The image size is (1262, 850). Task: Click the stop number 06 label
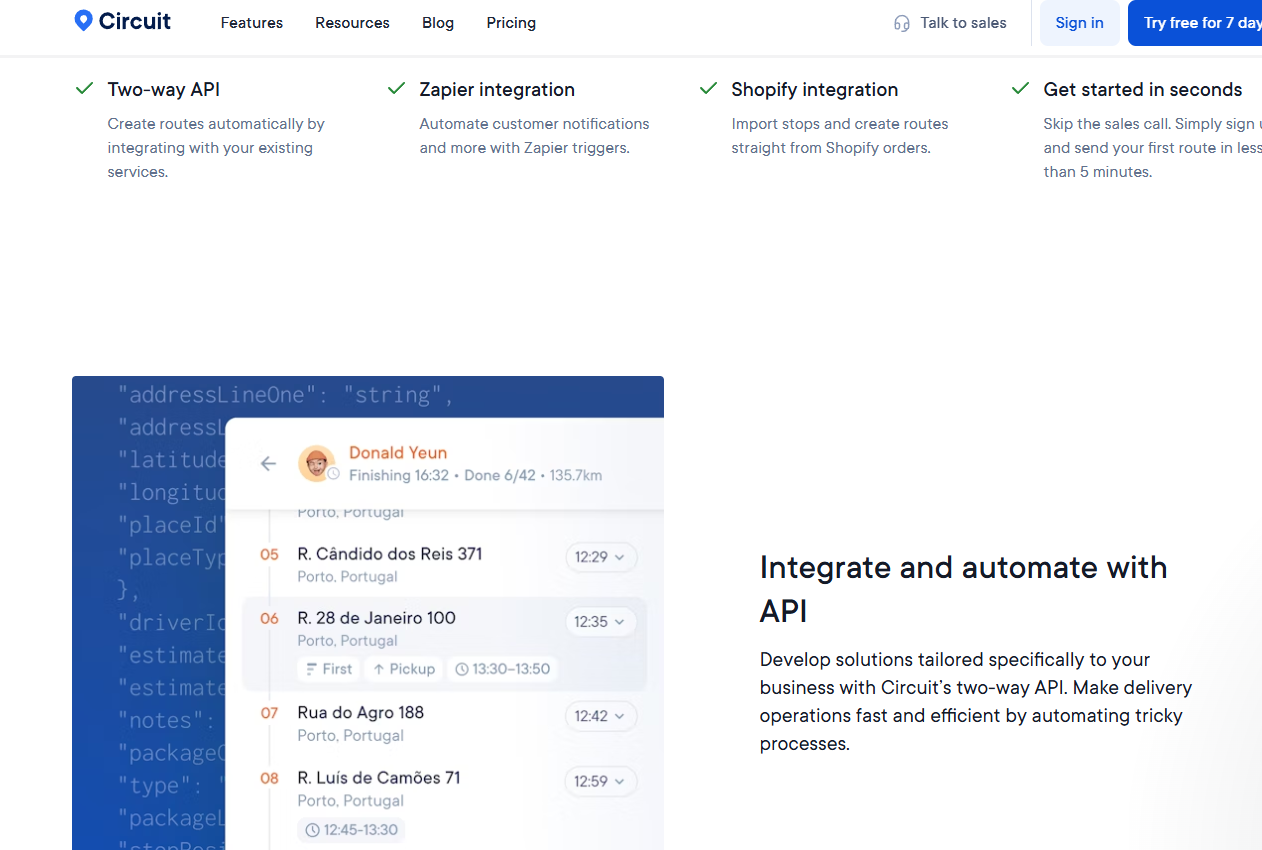coord(269,619)
